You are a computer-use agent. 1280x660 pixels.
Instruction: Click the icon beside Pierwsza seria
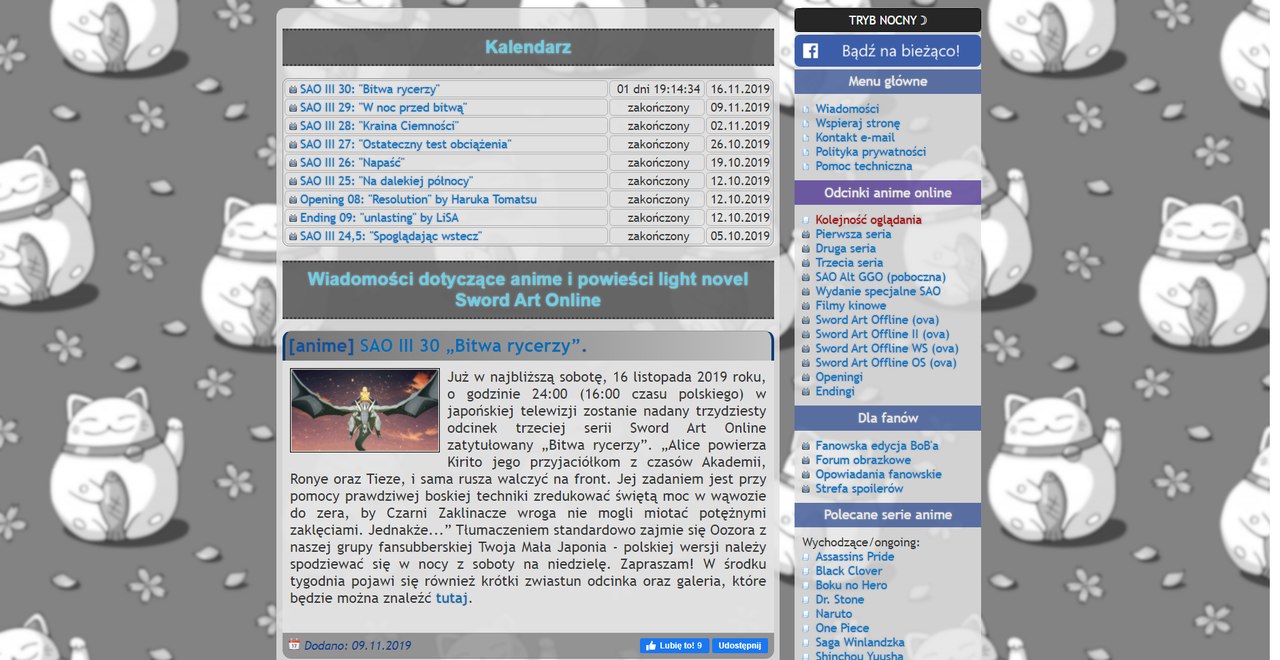(806, 234)
